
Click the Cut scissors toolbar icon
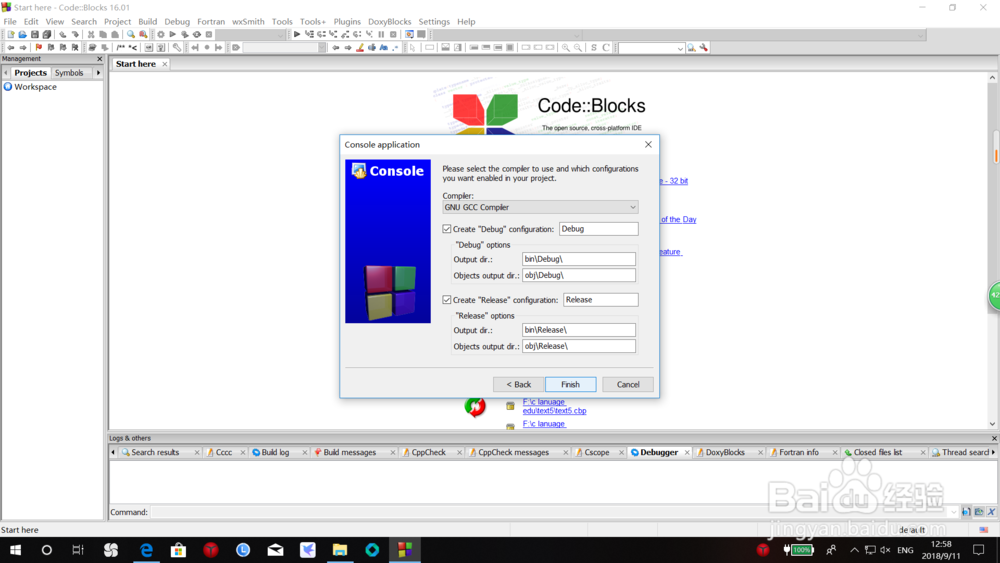[x=91, y=34]
